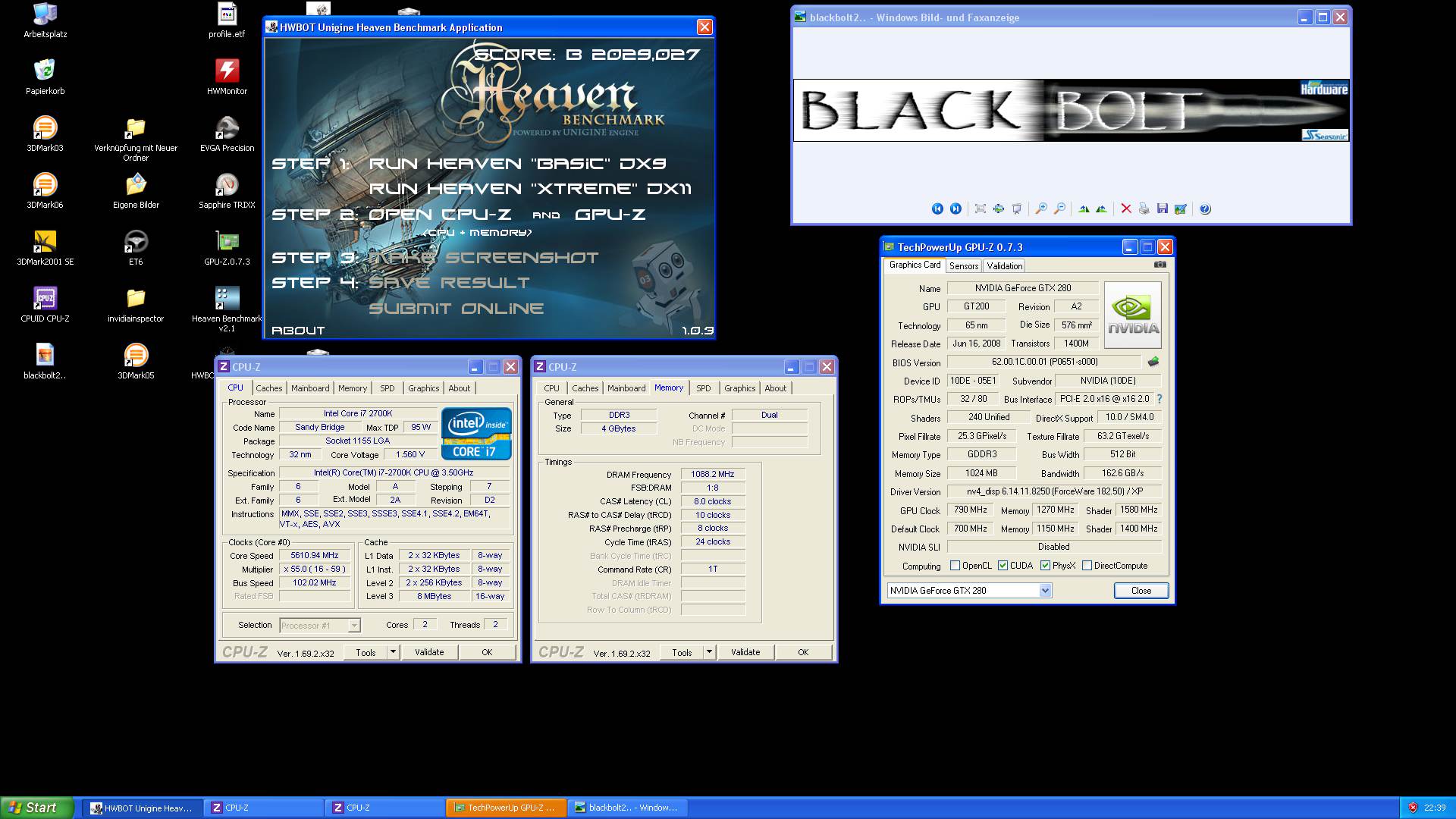
Task: Close the Heaven Benchmark window
Action: [704, 27]
